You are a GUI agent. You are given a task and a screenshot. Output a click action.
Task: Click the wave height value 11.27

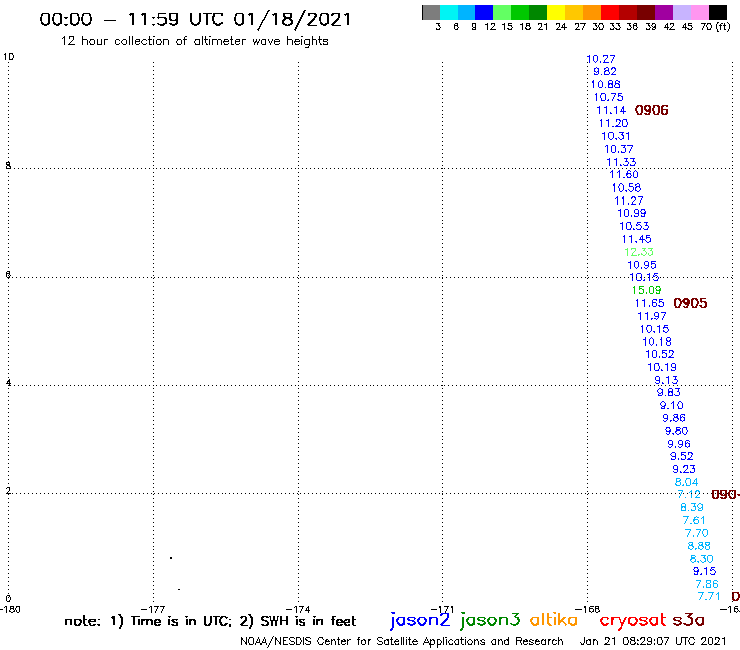[629, 201]
